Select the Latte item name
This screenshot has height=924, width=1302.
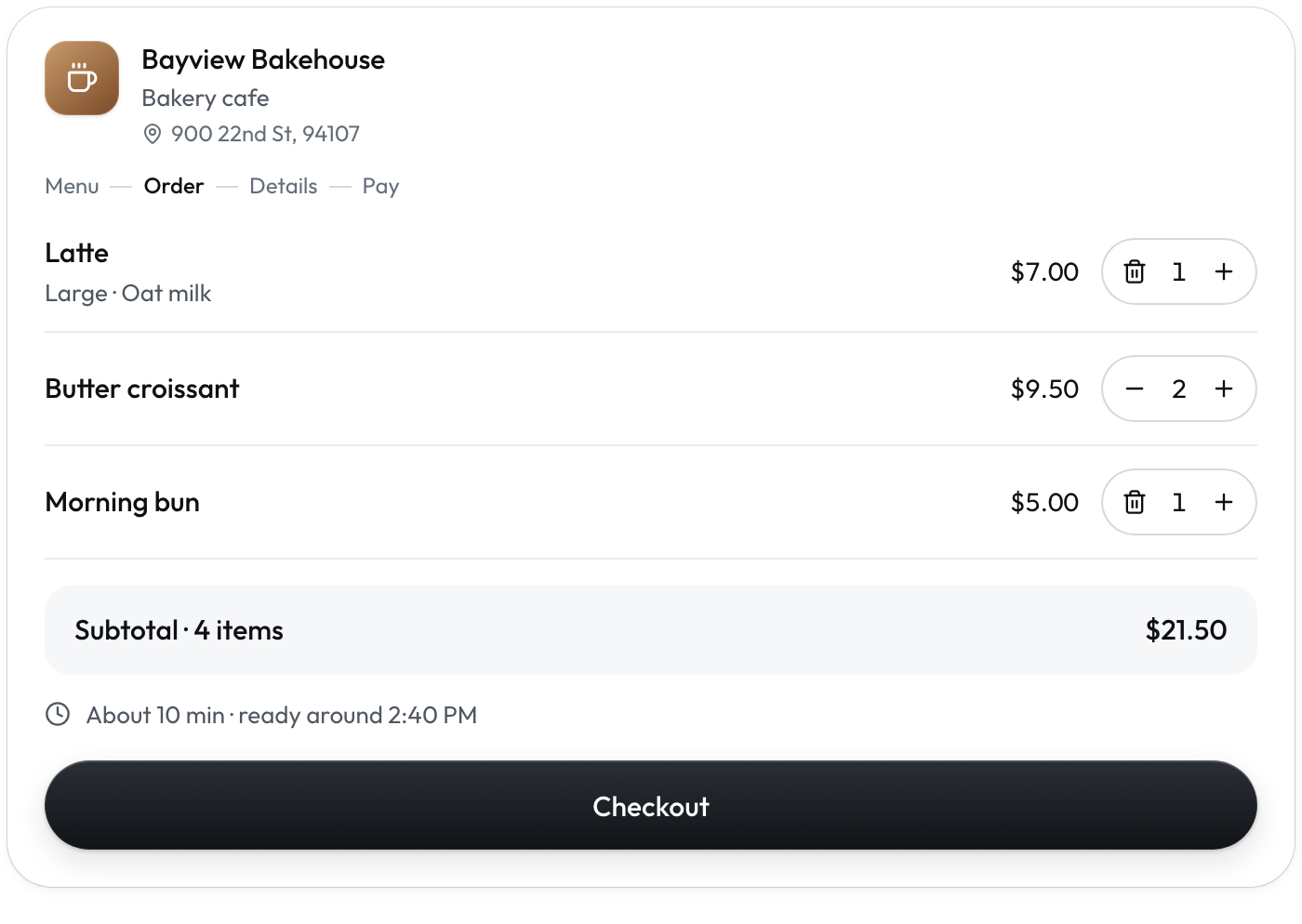(76, 253)
